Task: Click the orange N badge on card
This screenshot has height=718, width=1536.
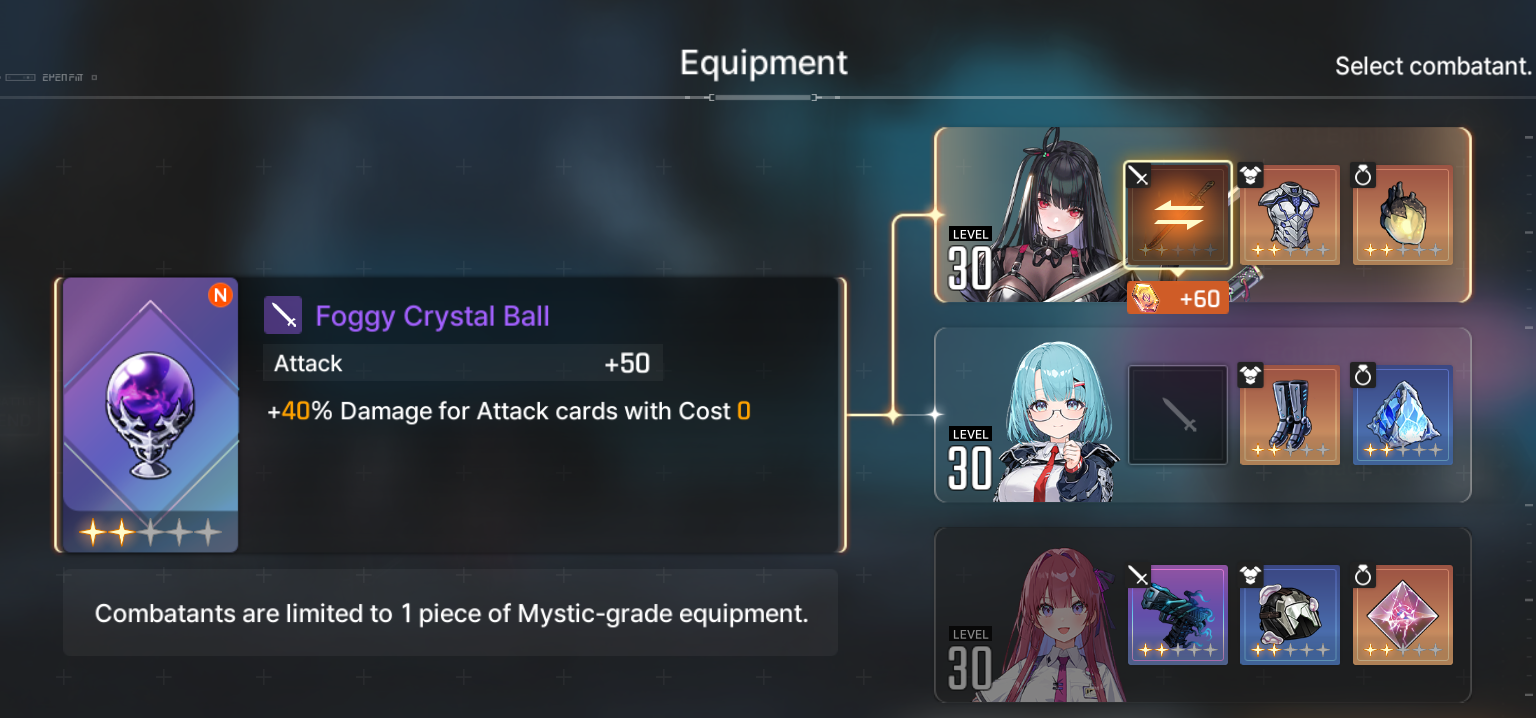Action: point(220,296)
